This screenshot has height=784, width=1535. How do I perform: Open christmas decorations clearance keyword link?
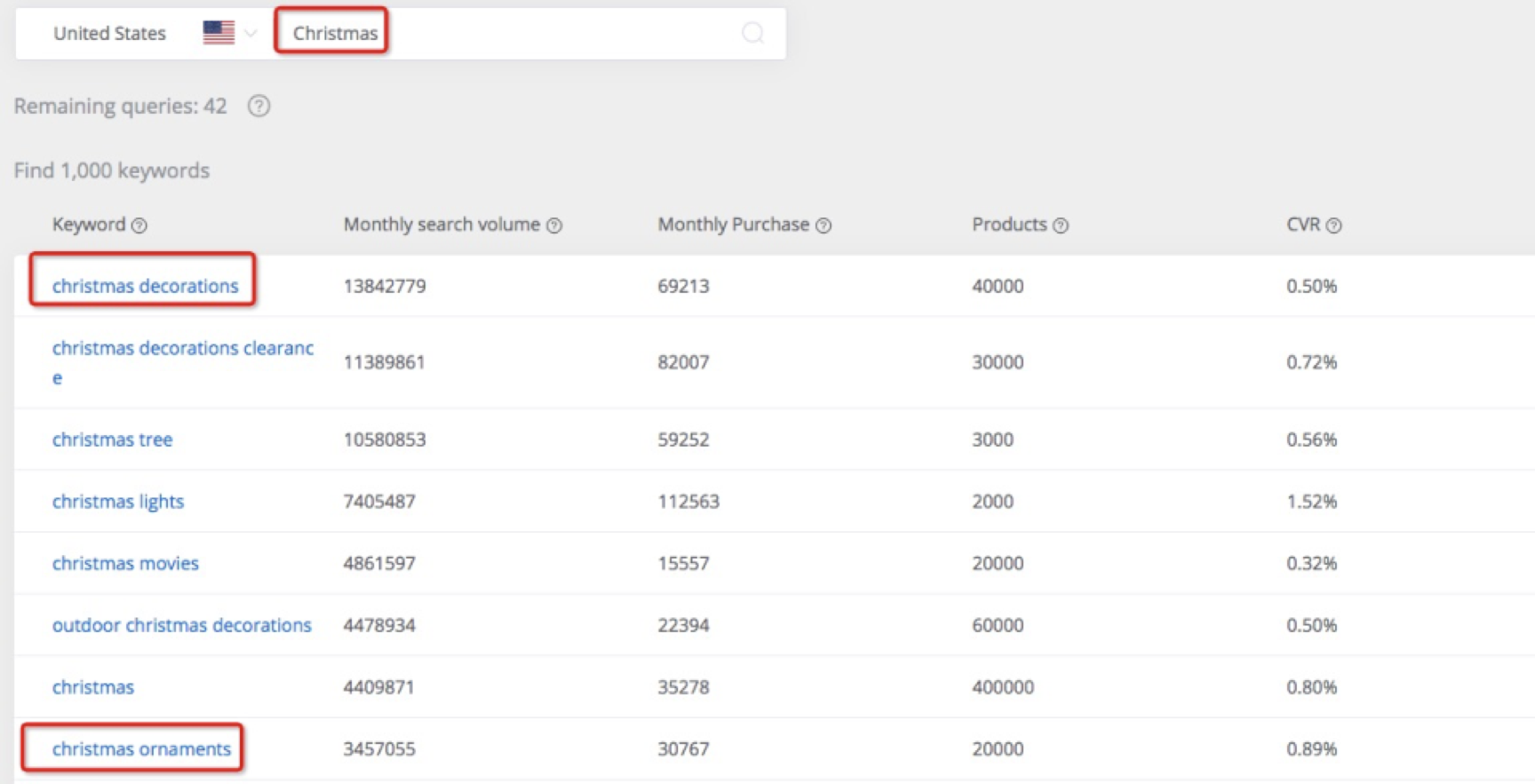pyautogui.click(x=183, y=362)
